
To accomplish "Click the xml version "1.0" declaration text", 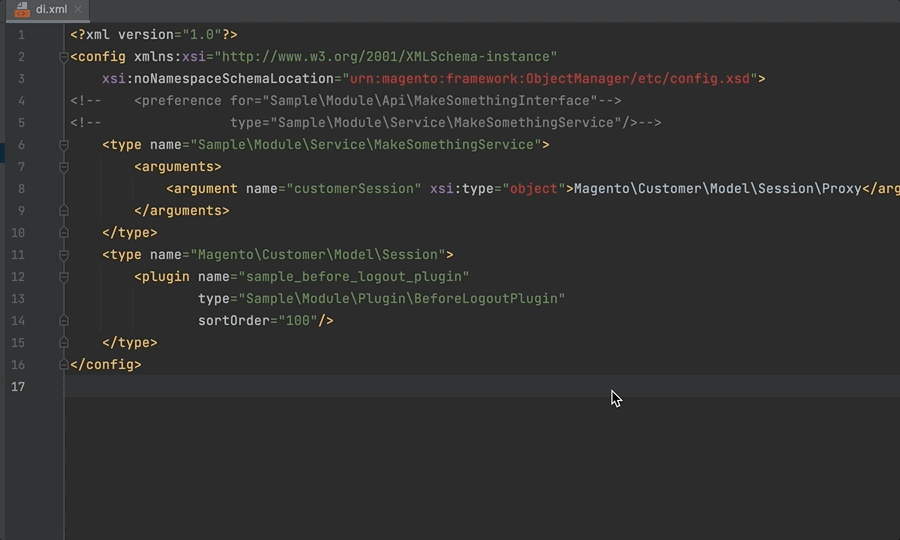I will click(x=154, y=34).
